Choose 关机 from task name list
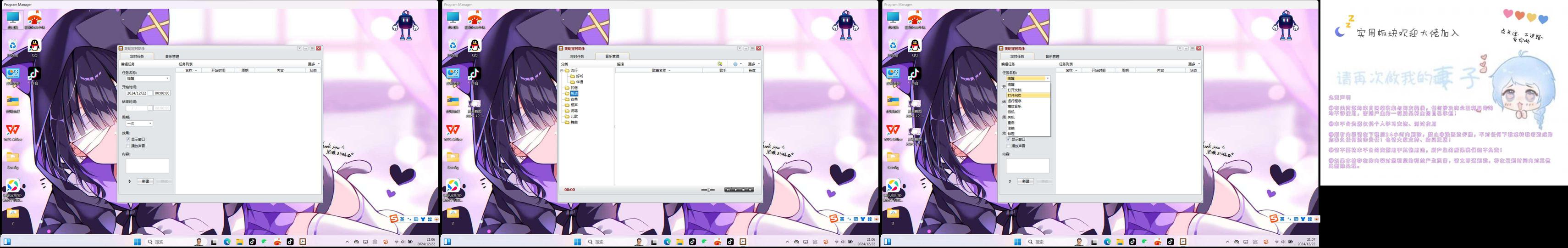 click(1028, 118)
